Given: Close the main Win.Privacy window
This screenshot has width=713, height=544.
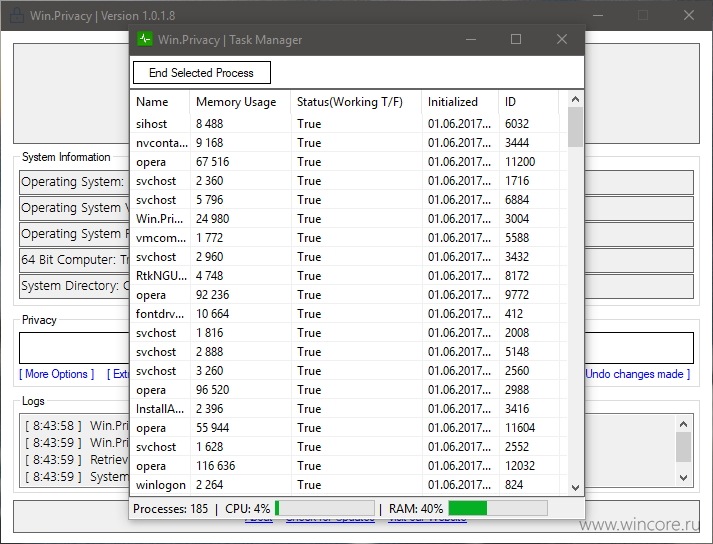Looking at the screenshot, I should click(x=689, y=15).
